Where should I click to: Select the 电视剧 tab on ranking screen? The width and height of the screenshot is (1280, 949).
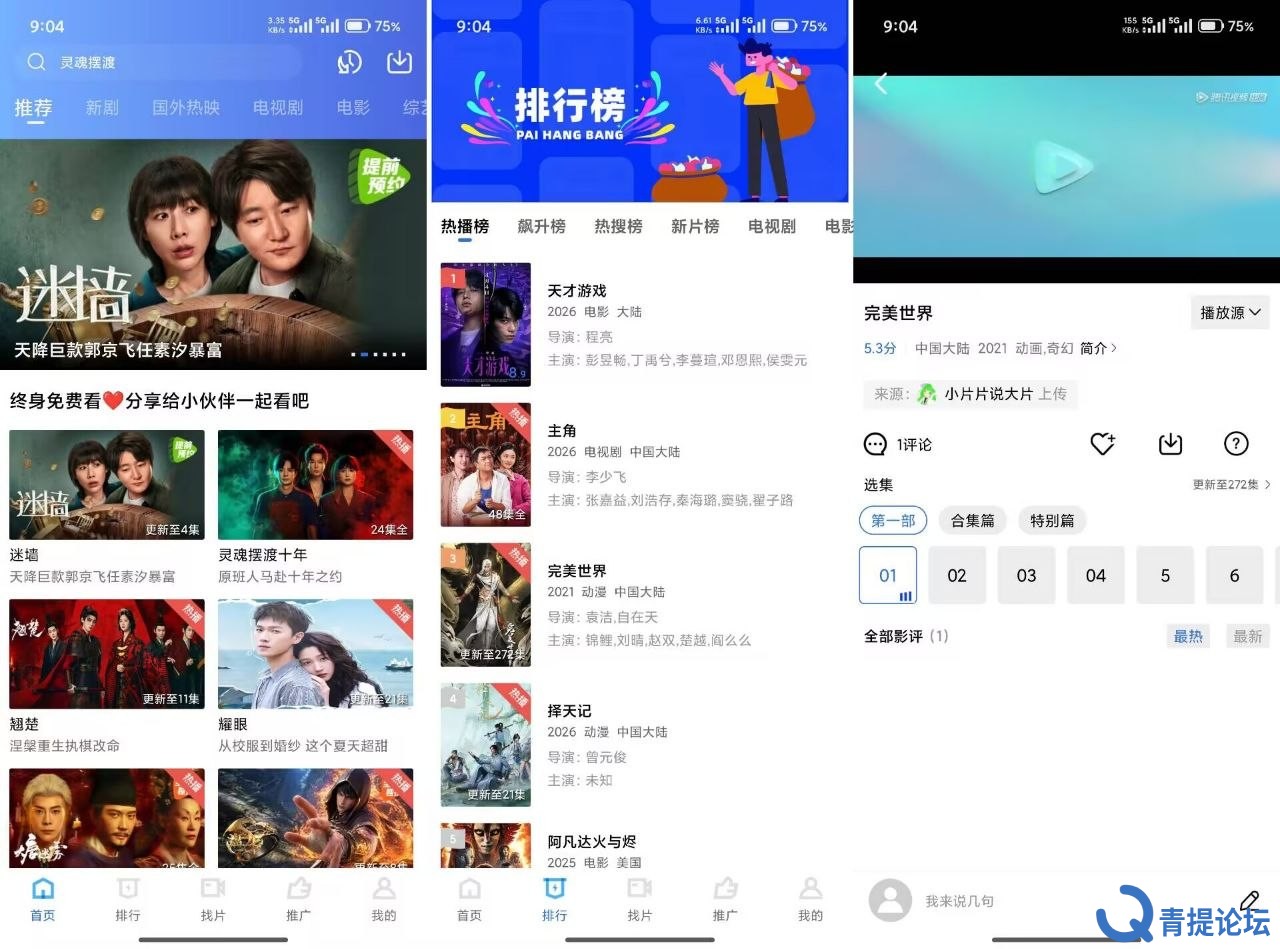pyautogui.click(x=772, y=227)
